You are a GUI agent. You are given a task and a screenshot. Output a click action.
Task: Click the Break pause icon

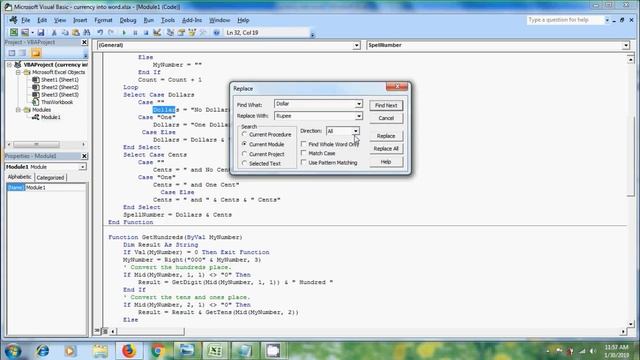[x=135, y=32]
